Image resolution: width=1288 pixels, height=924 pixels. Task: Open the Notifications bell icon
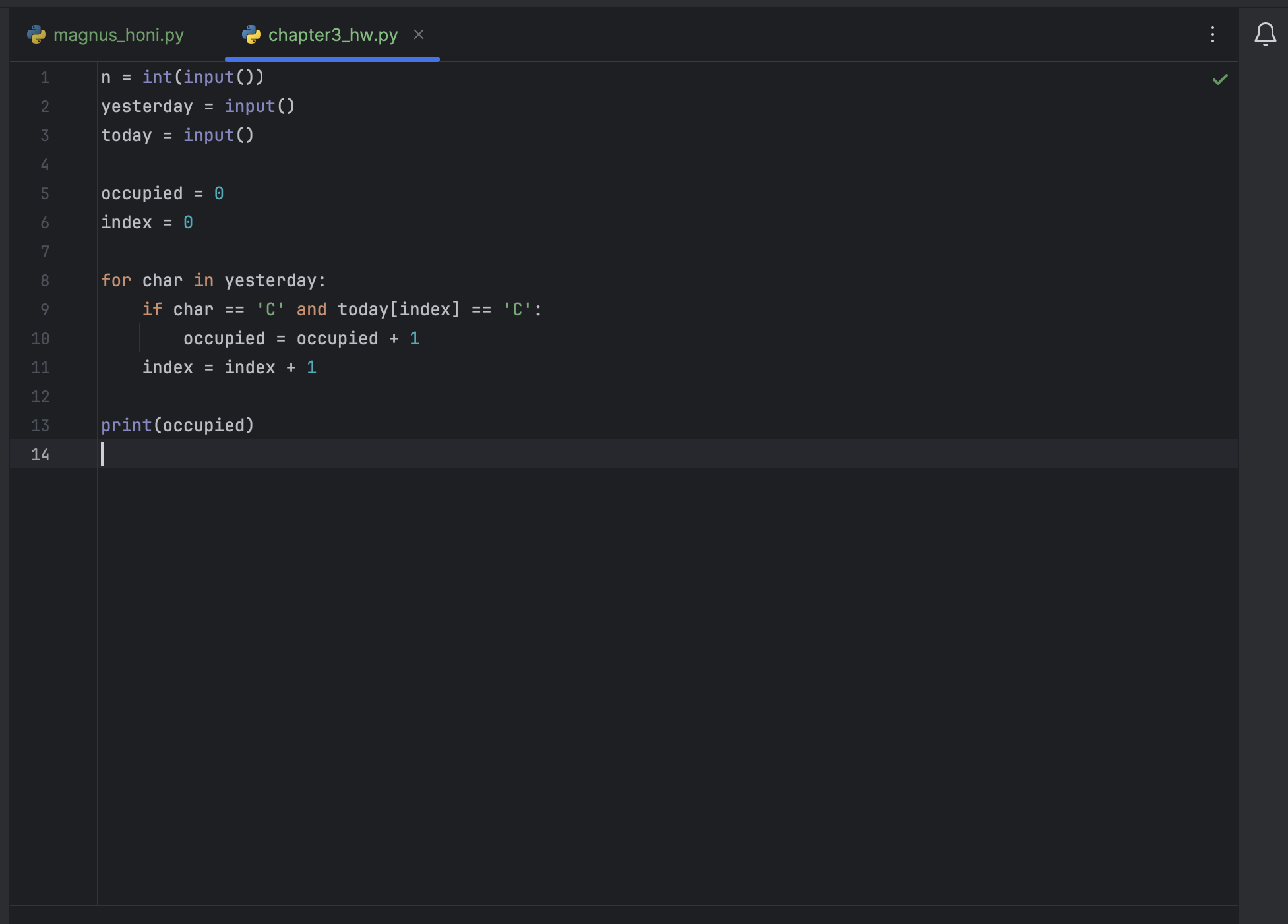pyautogui.click(x=1264, y=34)
